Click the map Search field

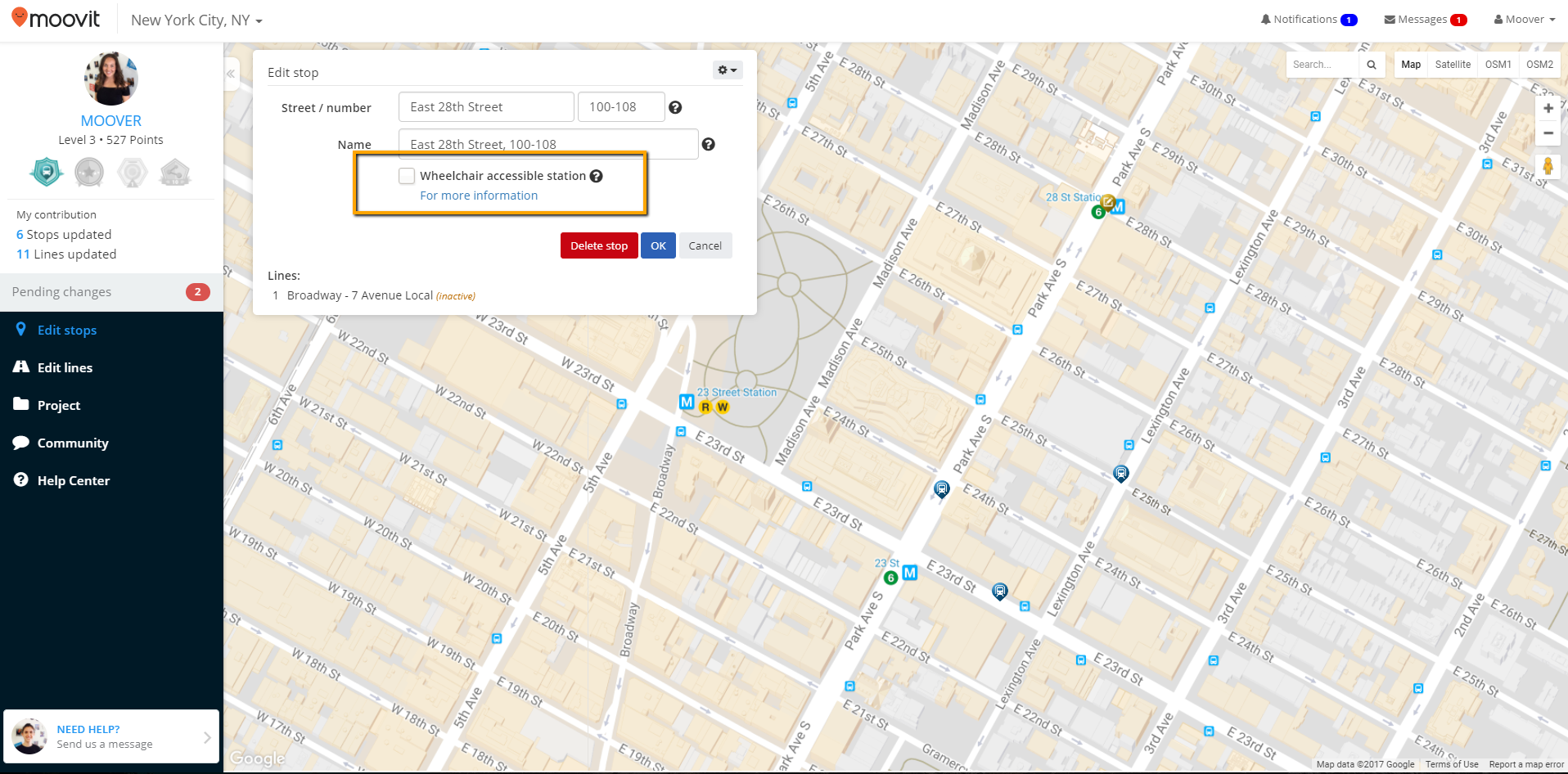click(x=1323, y=65)
